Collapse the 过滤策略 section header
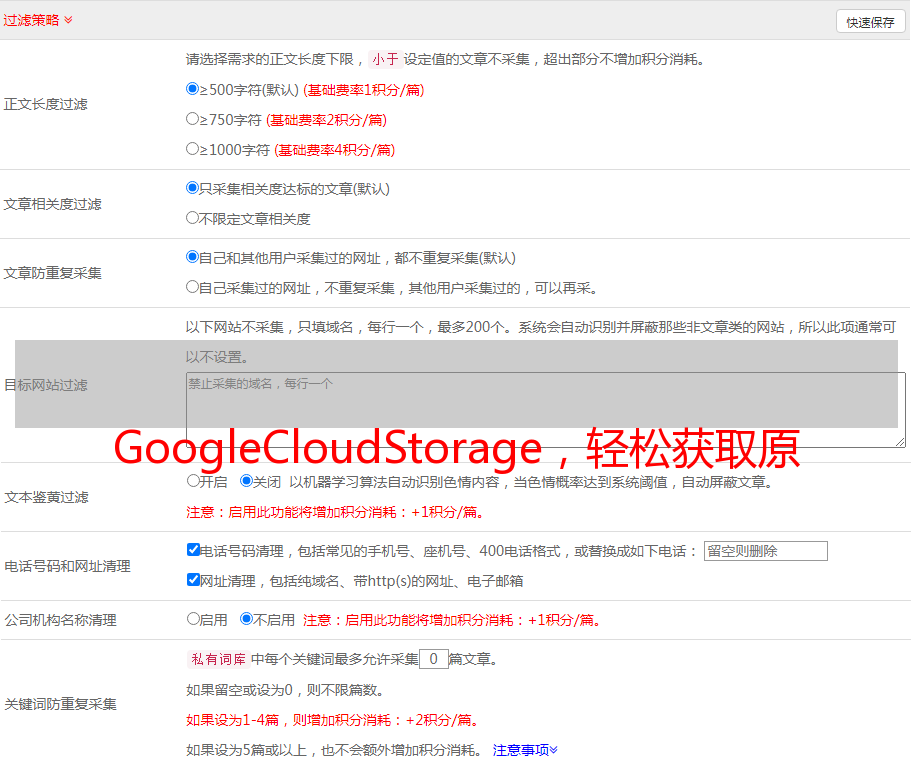Image resolution: width=912 pixels, height=768 pixels. coord(38,20)
